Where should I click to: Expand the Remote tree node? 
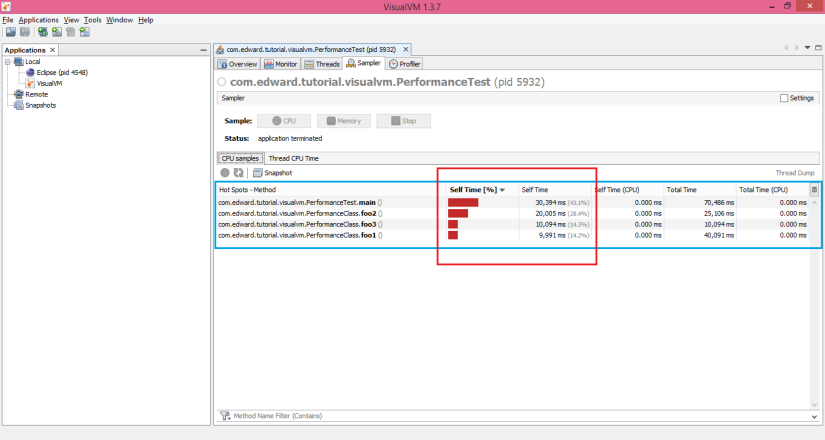pos(8,94)
